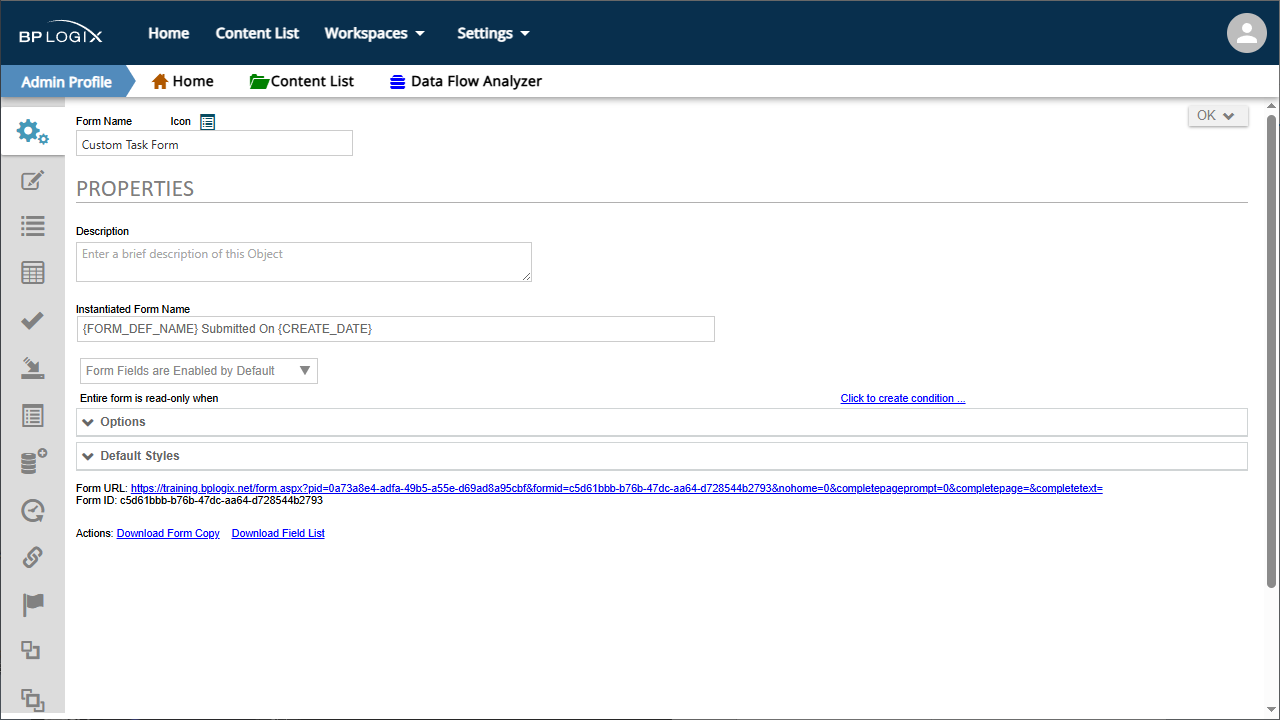Open Form Fields are Enabled by Default dropdown
Screen dimensions: 1280x720
point(199,371)
